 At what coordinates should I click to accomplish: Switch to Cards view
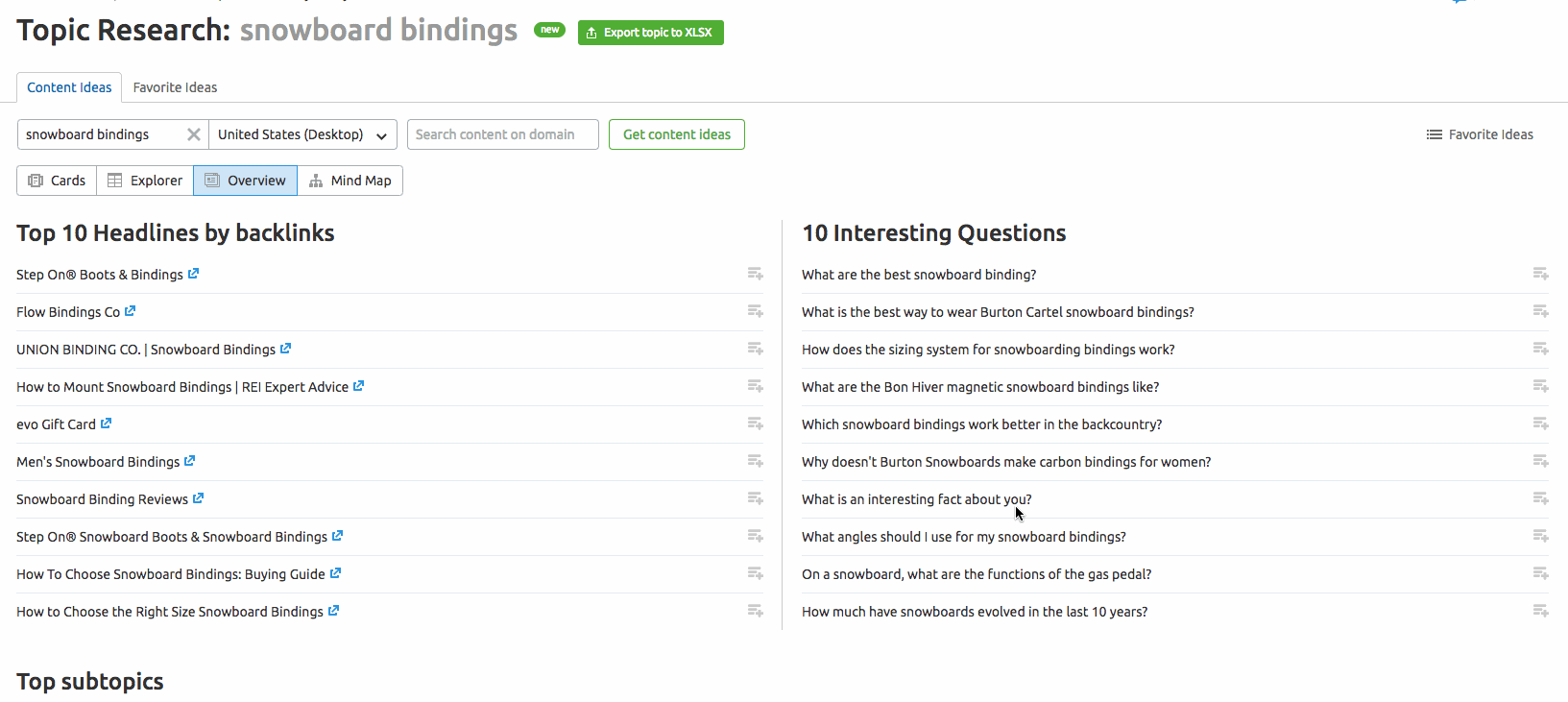click(x=57, y=181)
